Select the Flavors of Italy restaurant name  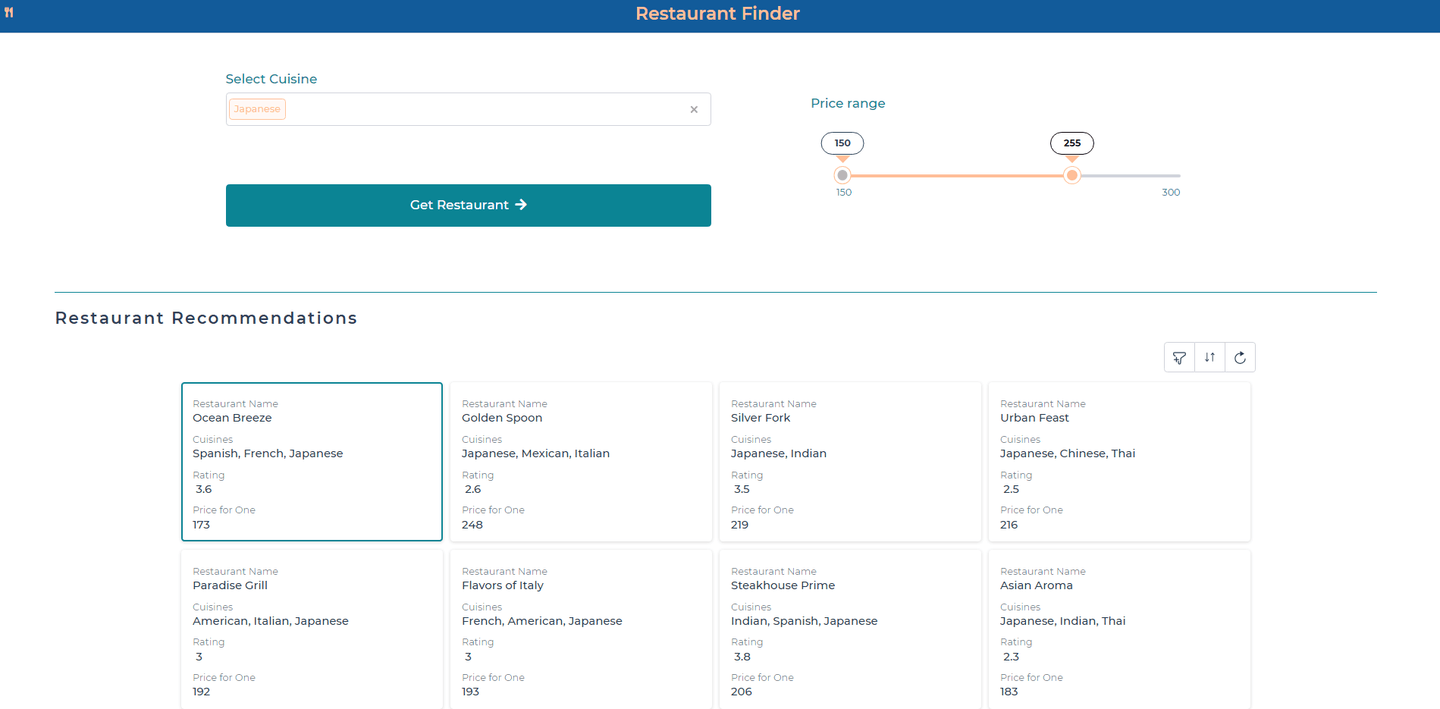click(503, 586)
